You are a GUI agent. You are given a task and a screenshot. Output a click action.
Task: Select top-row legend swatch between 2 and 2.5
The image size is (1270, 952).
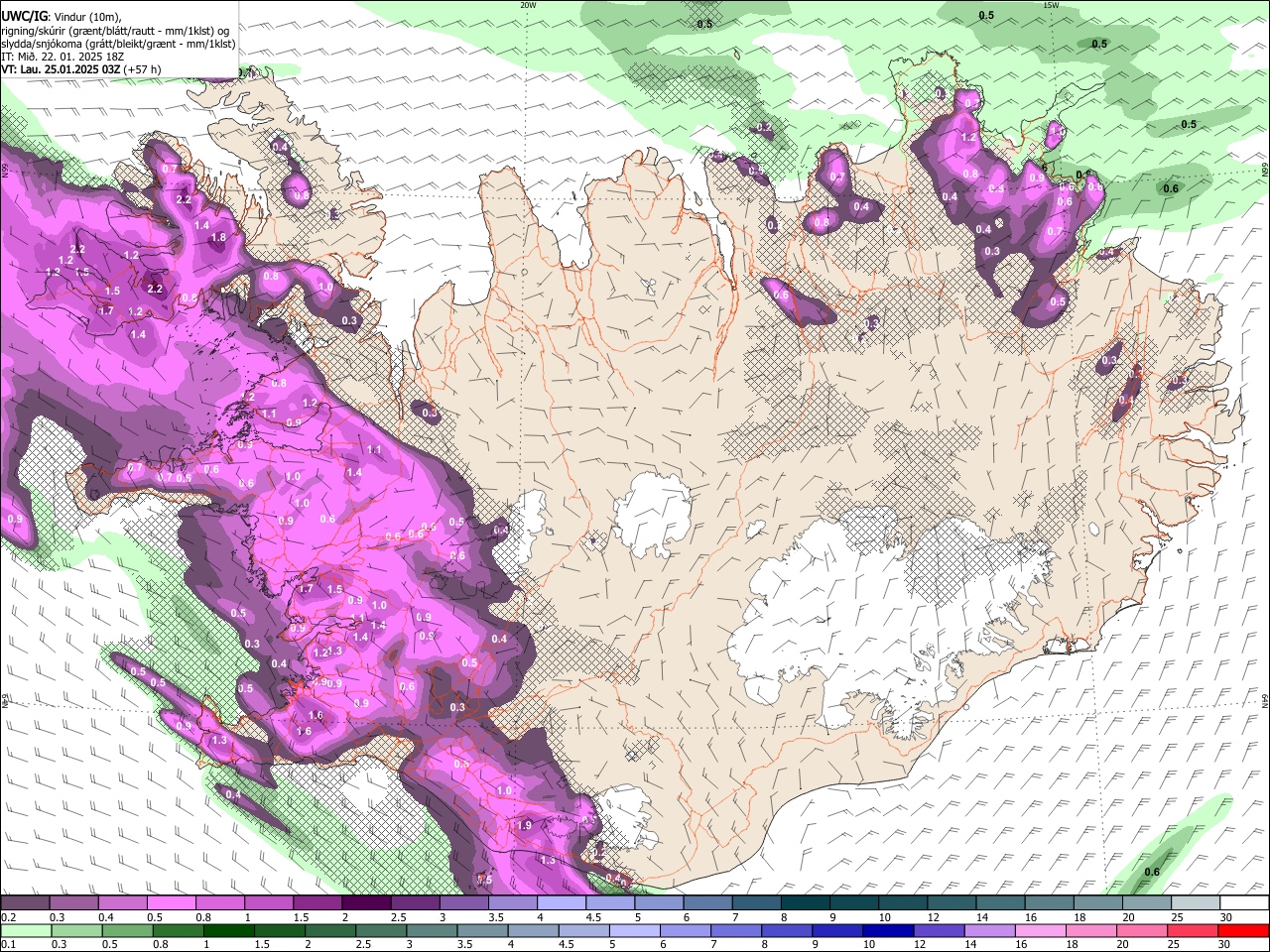[x=365, y=903]
